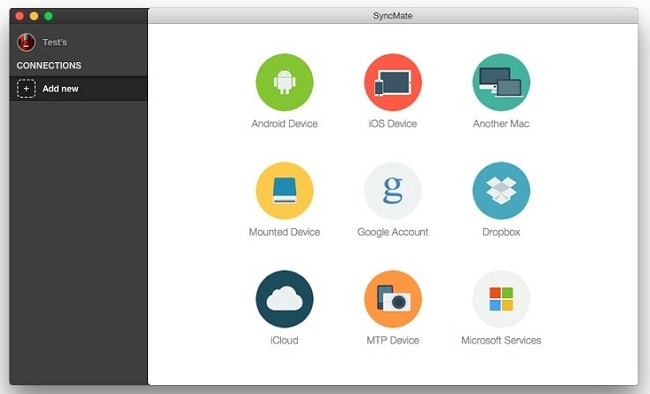Choose the MTP Device camera icon
The width and height of the screenshot is (650, 394).
coord(393,299)
